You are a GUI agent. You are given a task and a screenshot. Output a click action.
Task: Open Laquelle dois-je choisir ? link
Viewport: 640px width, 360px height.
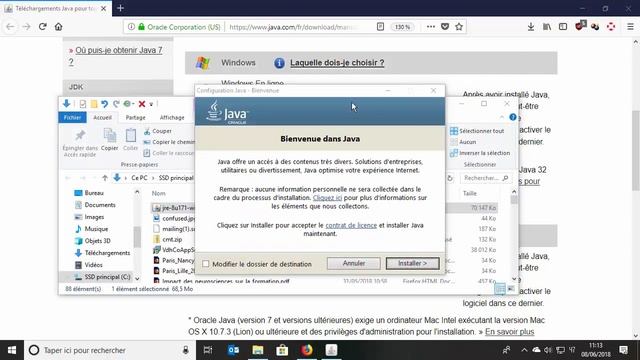[337, 63]
